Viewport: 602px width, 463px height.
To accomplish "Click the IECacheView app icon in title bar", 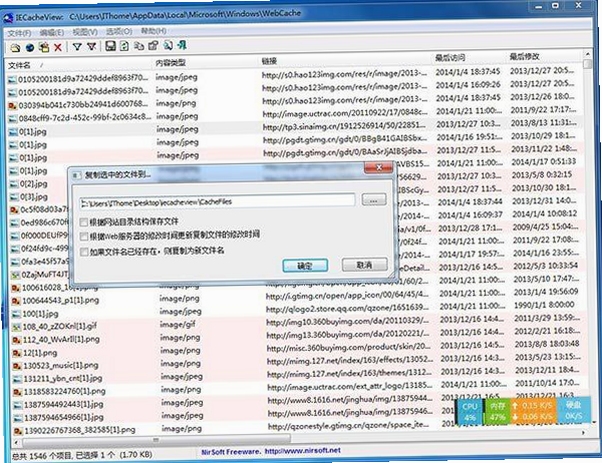I will 8,18.
